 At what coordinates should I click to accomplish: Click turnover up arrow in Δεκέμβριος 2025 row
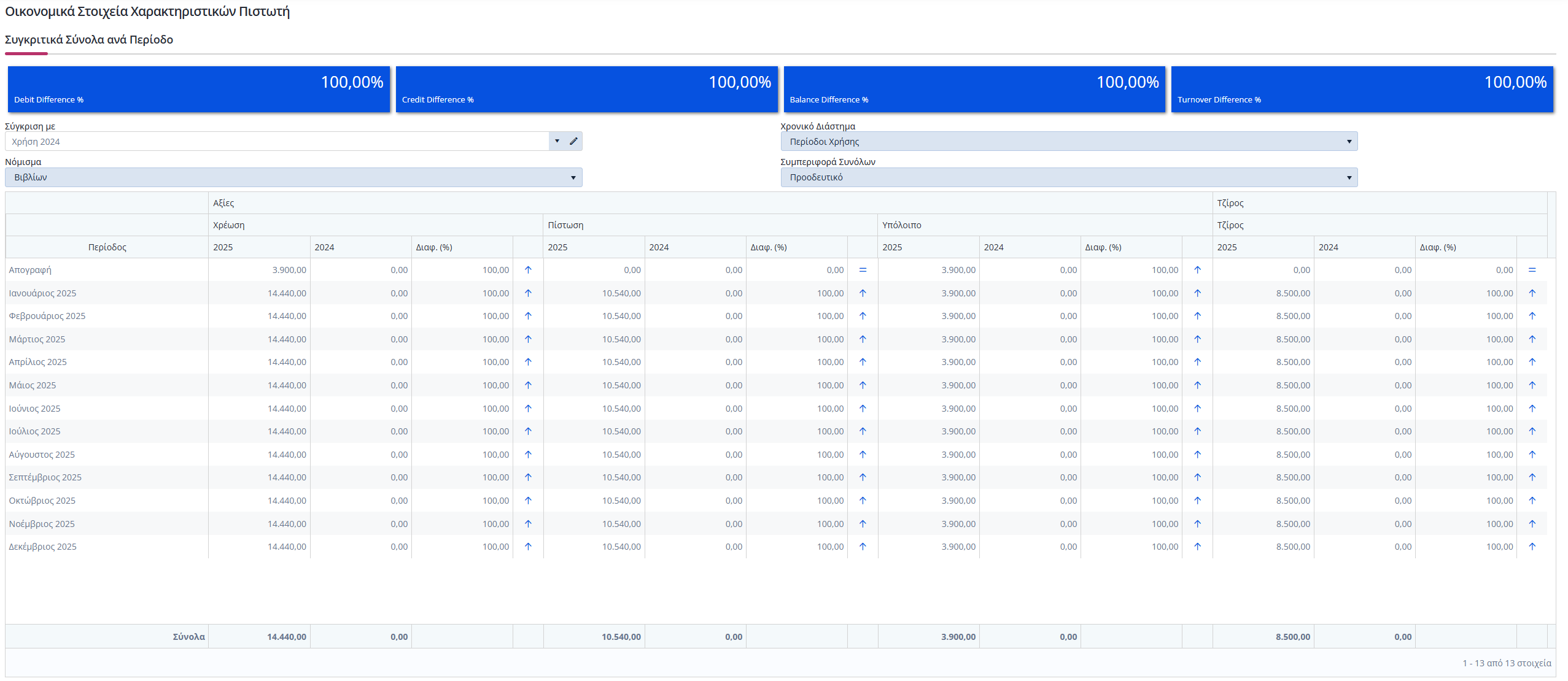1532,547
